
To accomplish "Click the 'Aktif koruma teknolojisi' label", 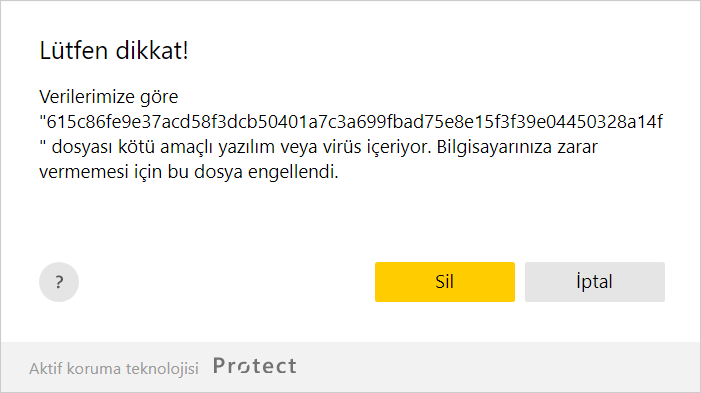I will (114, 369).
